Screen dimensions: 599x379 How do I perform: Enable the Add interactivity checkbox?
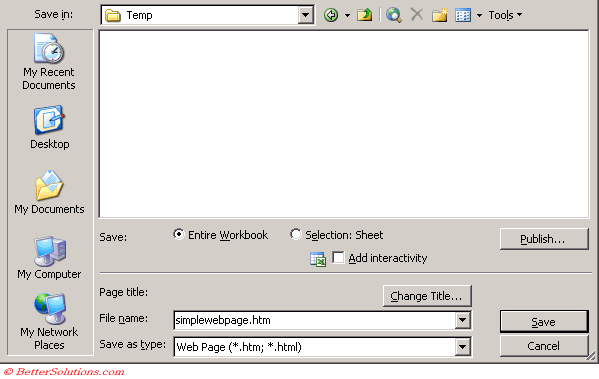[x=338, y=258]
